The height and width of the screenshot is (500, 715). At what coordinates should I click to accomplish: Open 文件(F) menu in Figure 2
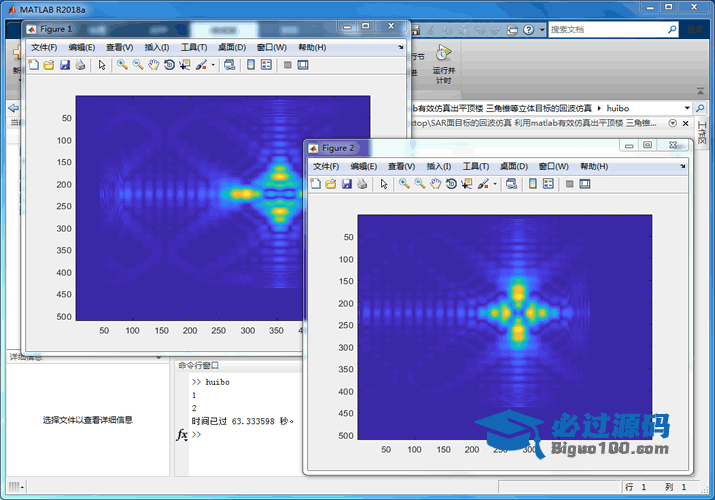[326, 166]
